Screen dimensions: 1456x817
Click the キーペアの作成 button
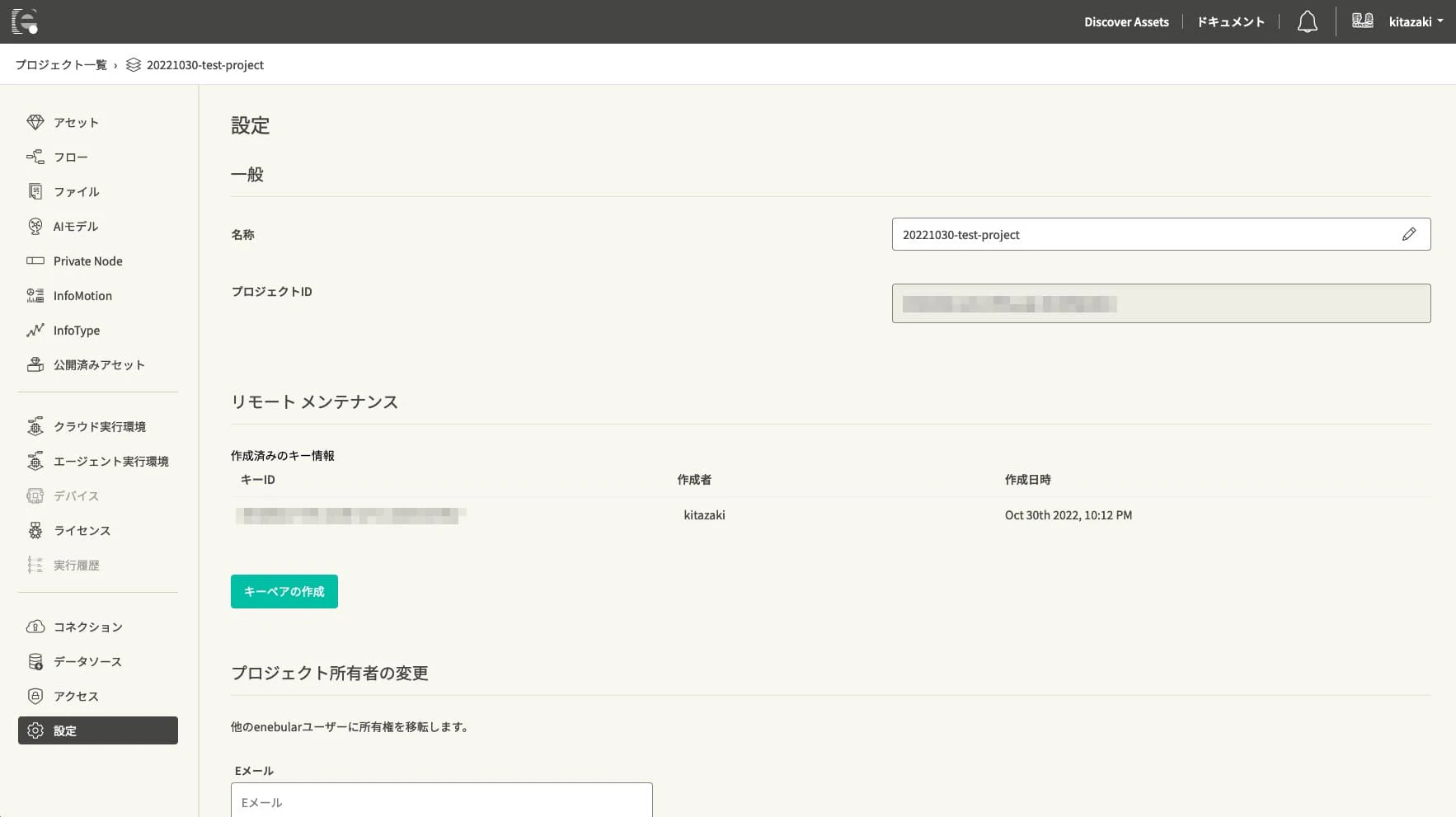[284, 591]
